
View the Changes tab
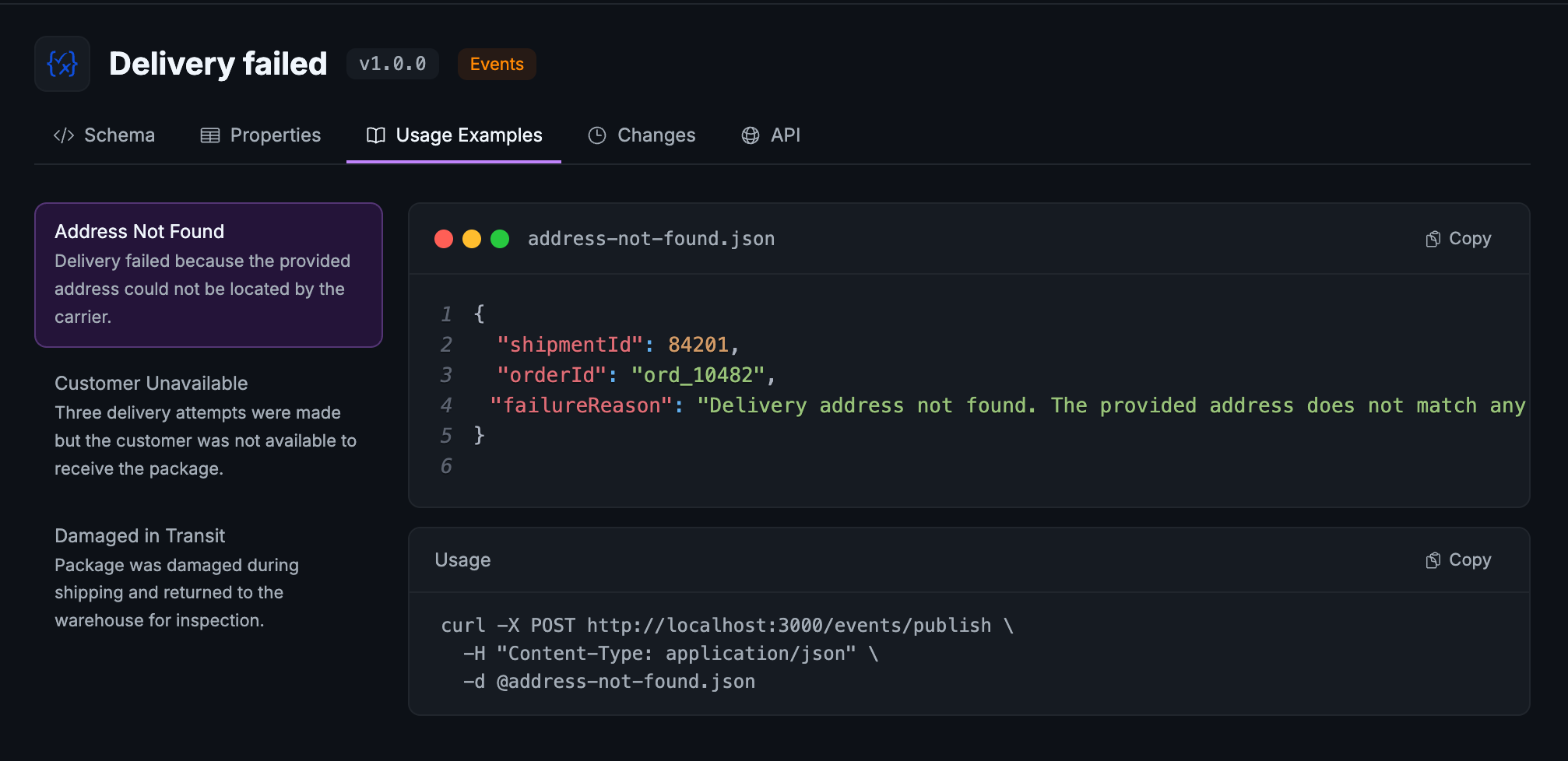[x=656, y=135]
